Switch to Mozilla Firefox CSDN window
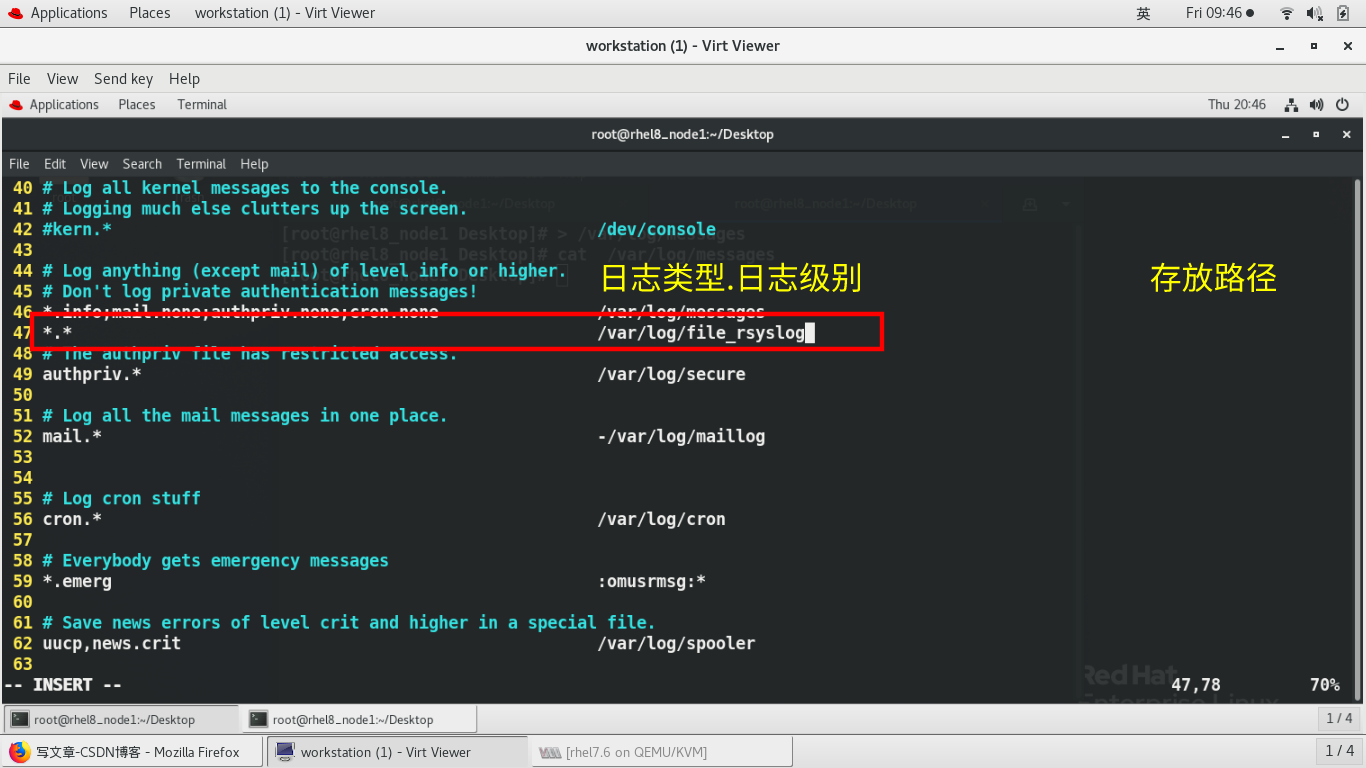1366x768 pixels. [x=133, y=752]
